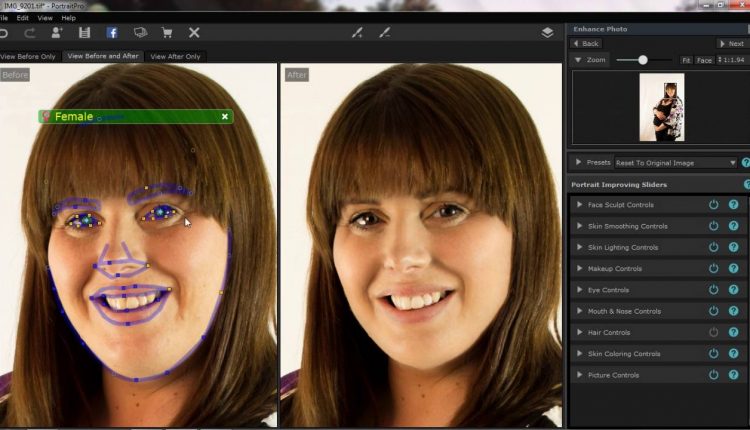This screenshot has width=750, height=430.
Task: Toggle Face Sculpt Controls power button
Action: 713,205
